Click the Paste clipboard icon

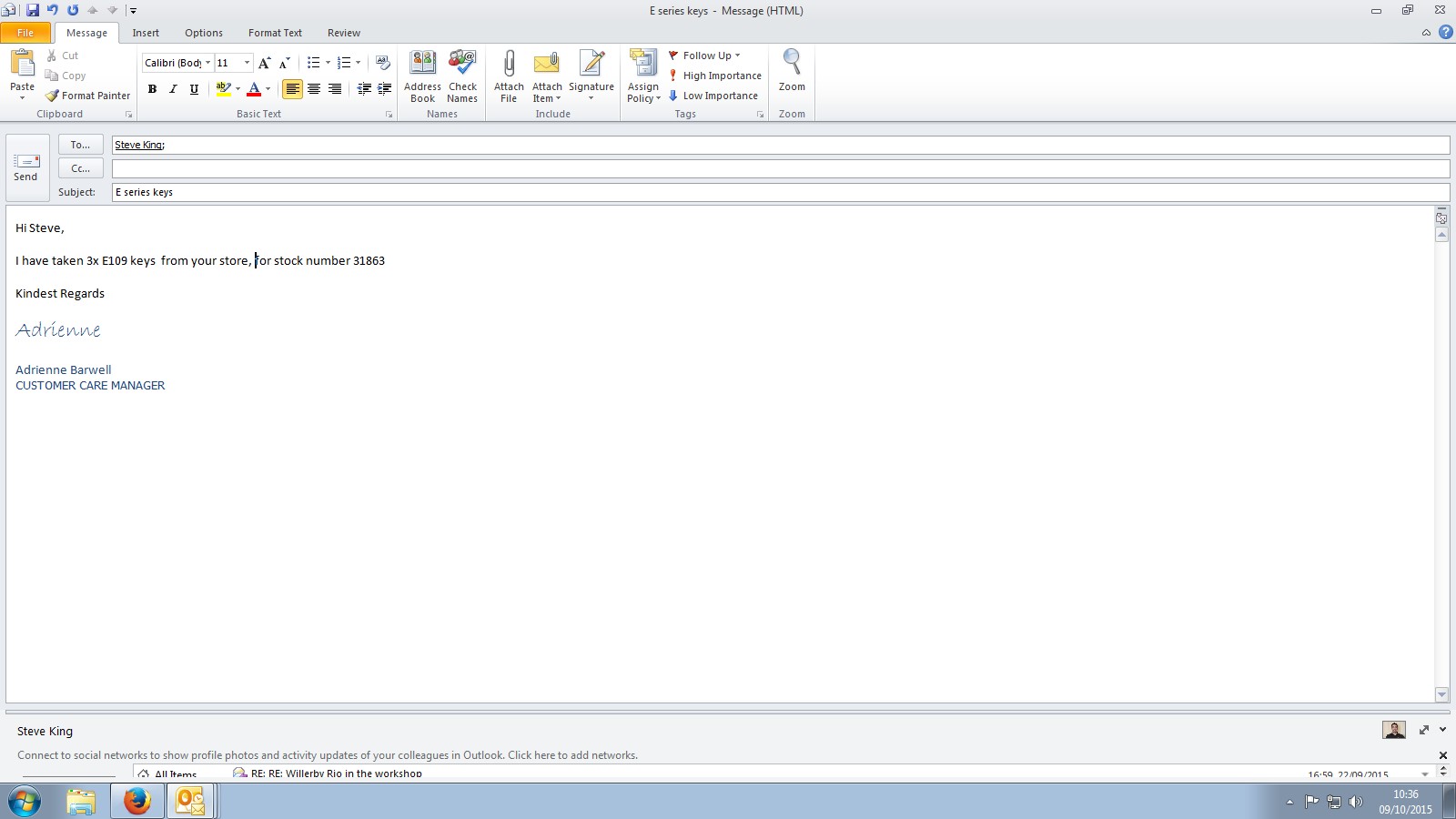pos(22,63)
